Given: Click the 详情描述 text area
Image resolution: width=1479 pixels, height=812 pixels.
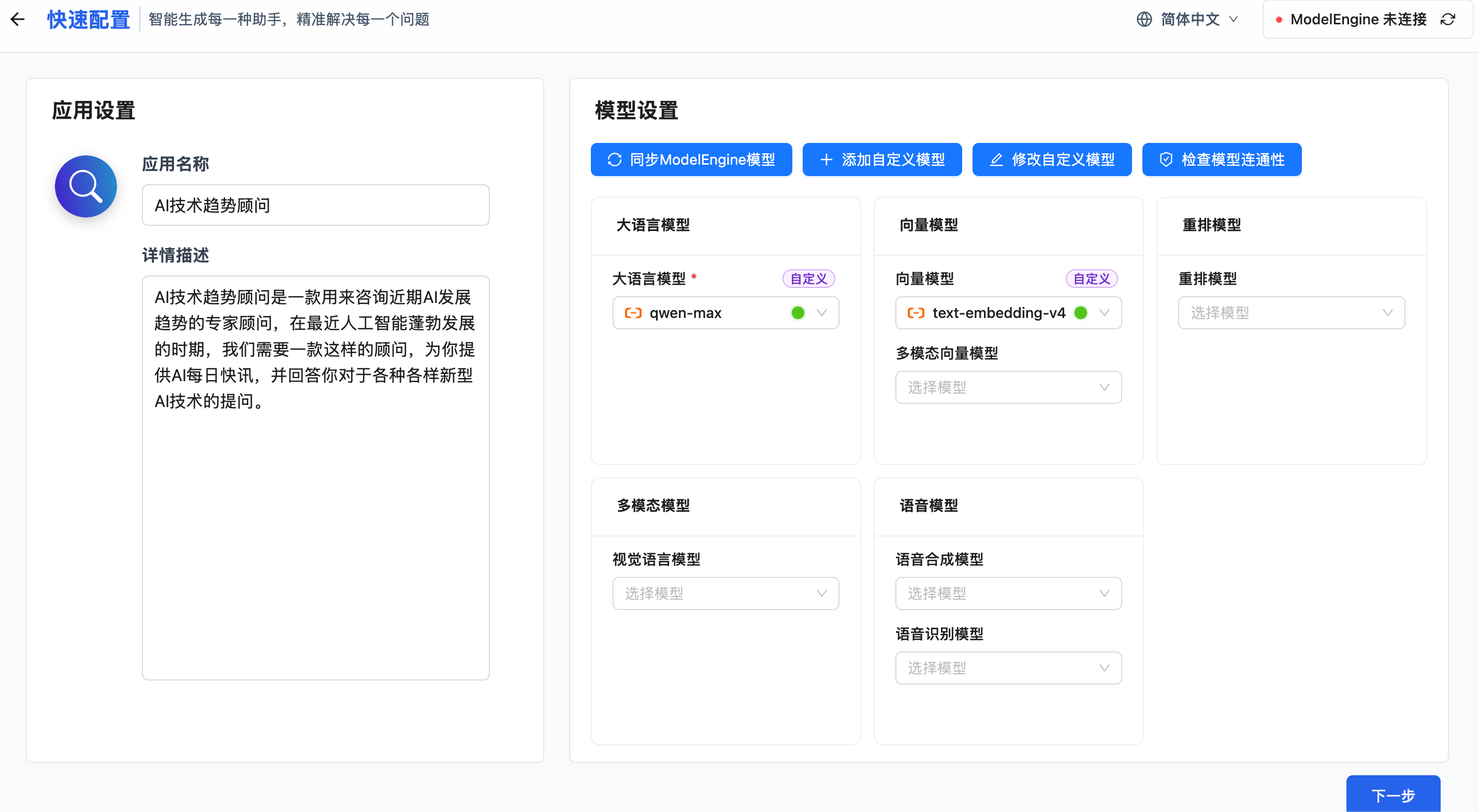Looking at the screenshot, I should 315,478.
